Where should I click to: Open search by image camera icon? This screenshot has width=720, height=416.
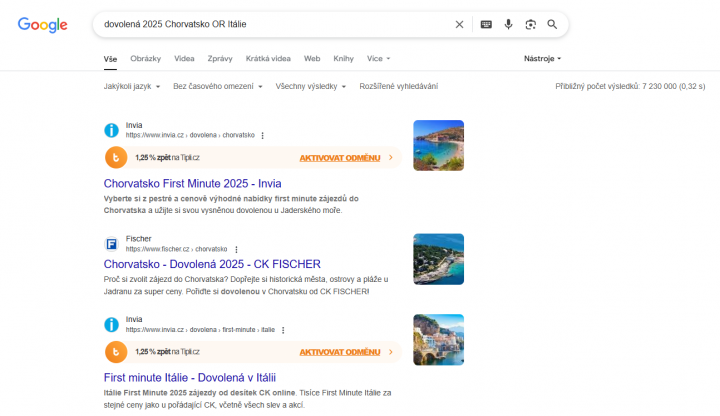coord(530,24)
